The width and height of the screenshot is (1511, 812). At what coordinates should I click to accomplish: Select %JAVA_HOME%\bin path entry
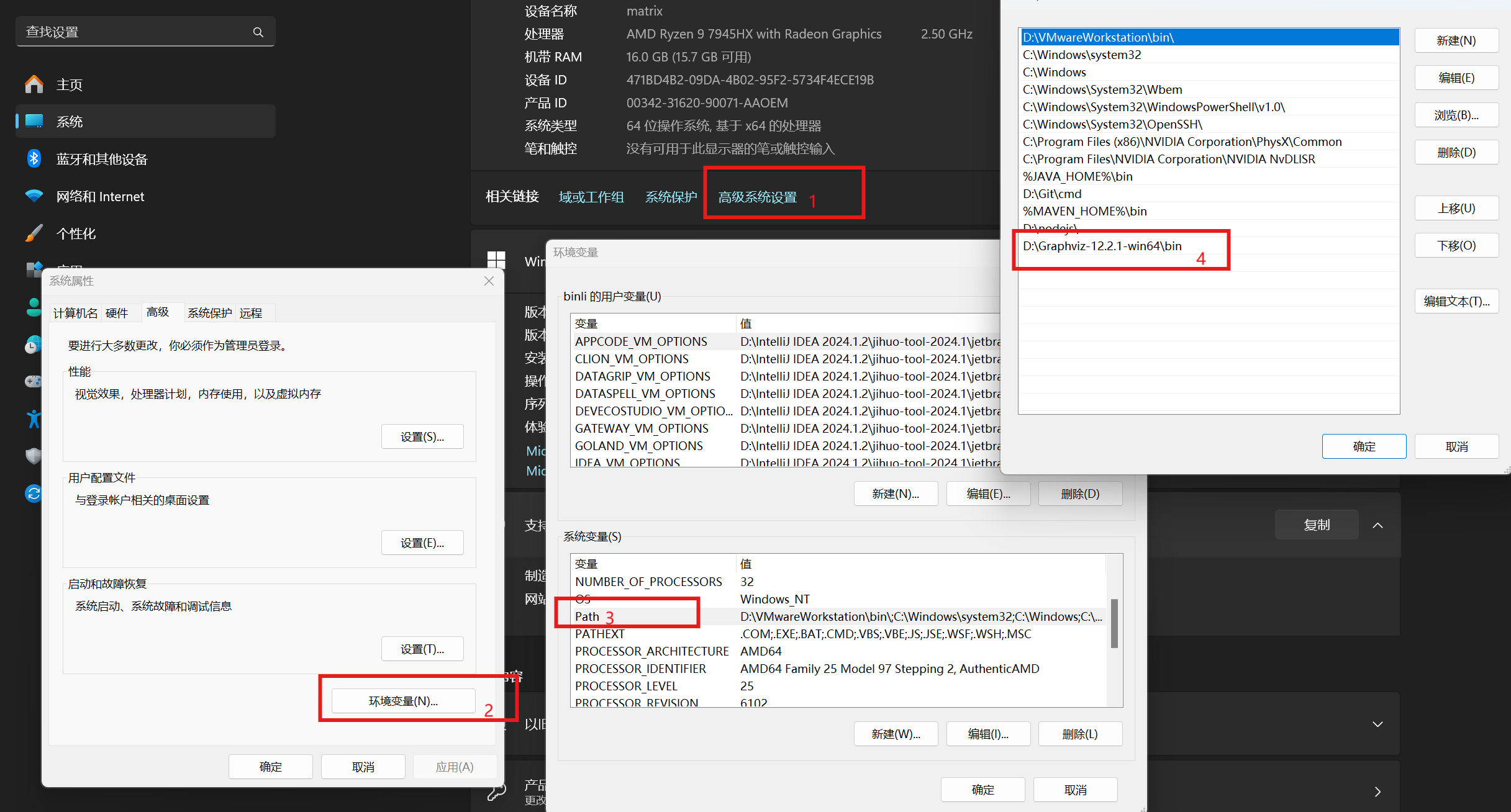coord(1209,176)
